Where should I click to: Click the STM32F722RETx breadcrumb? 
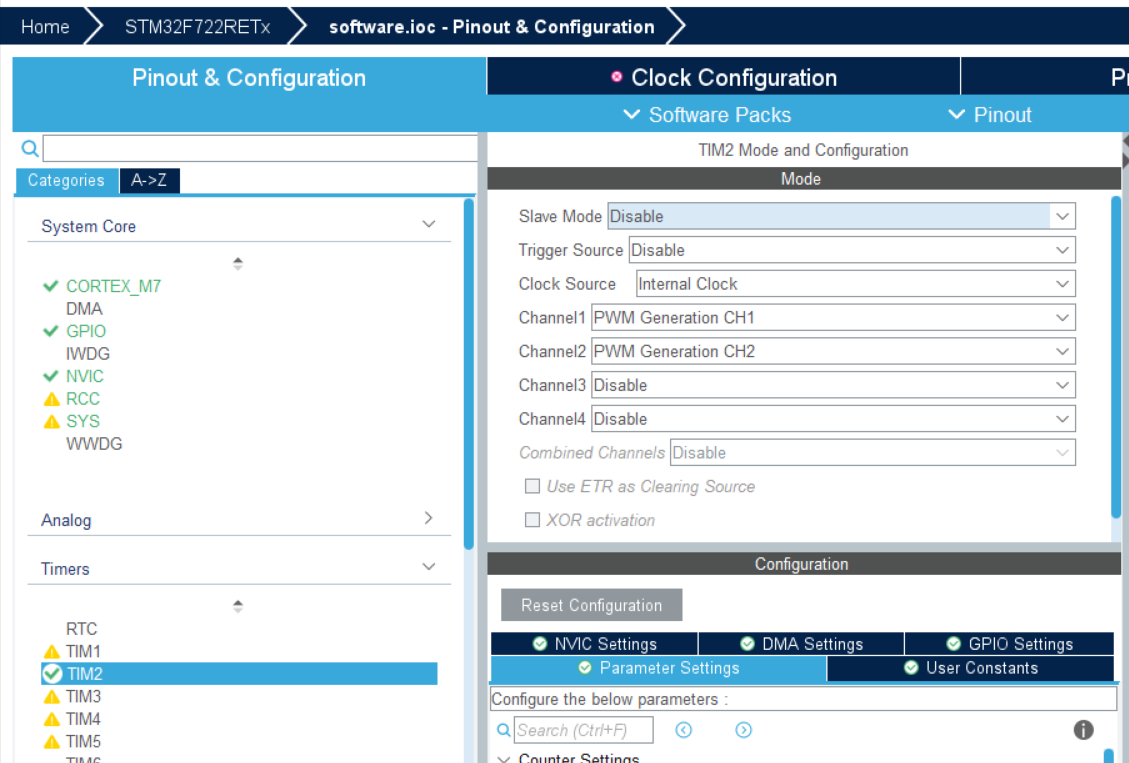pyautogui.click(x=197, y=27)
